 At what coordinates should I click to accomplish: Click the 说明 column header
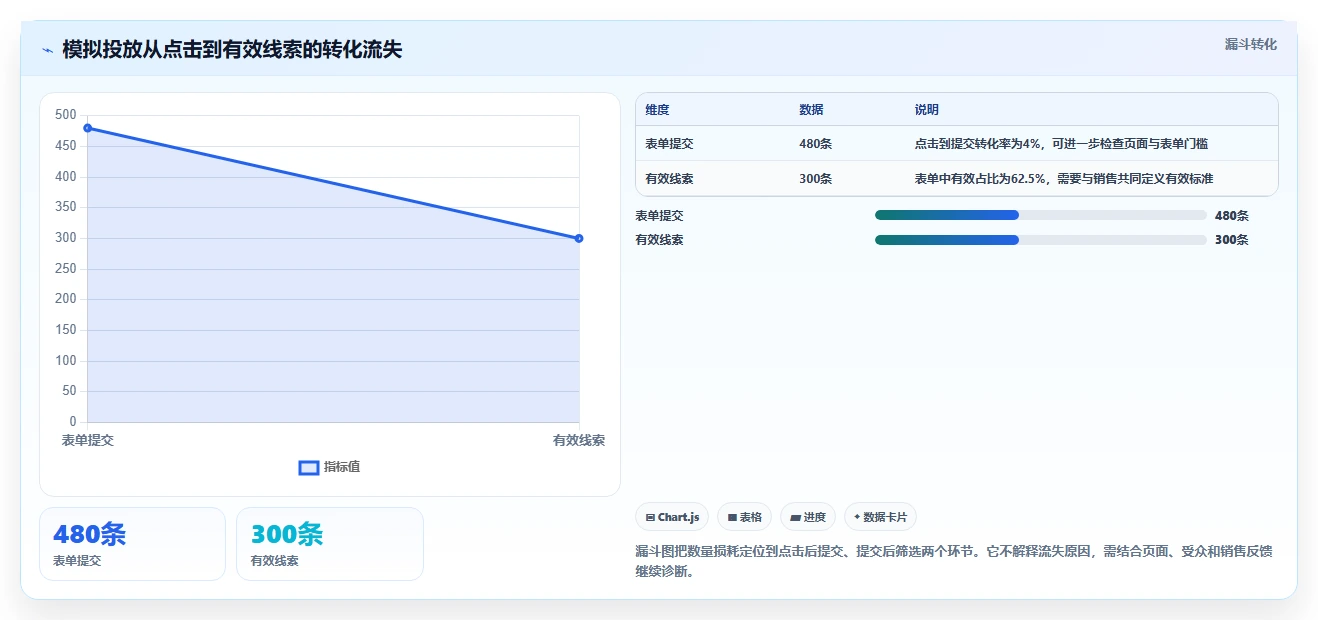tap(926, 110)
